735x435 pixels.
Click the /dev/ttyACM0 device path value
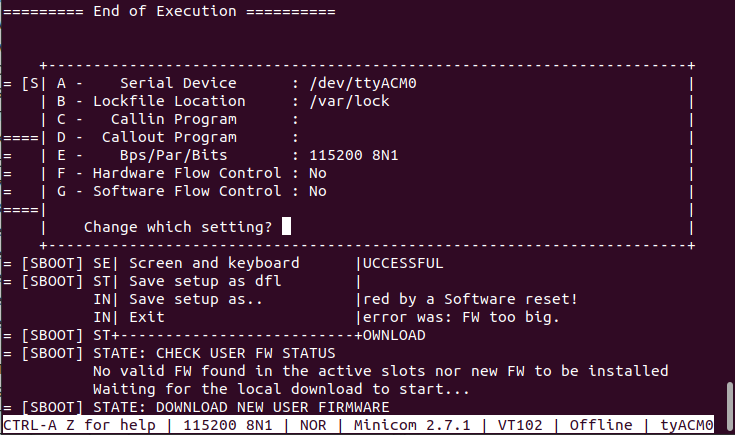363,83
